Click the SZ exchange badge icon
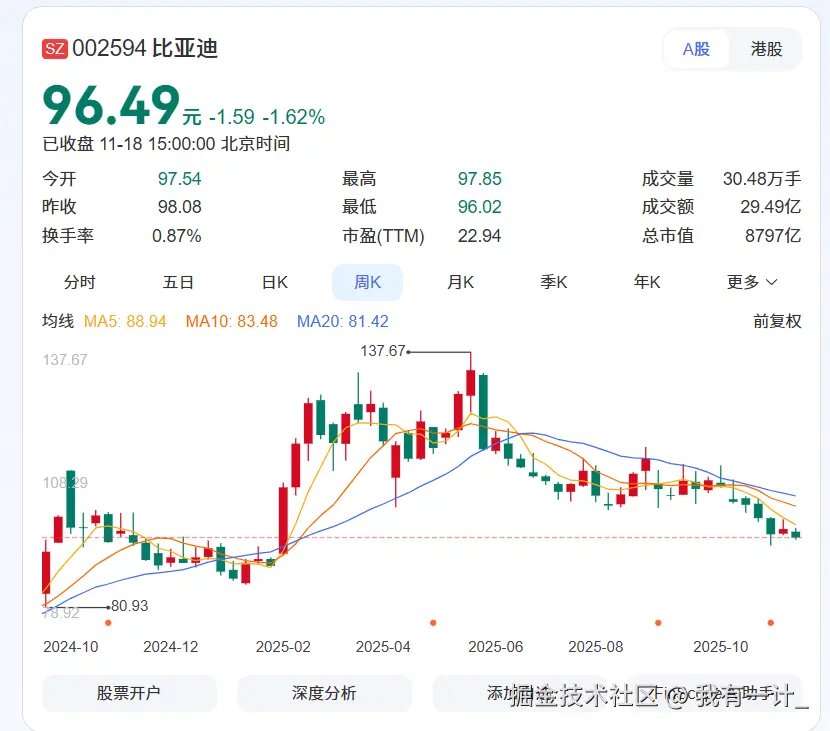 tap(54, 46)
